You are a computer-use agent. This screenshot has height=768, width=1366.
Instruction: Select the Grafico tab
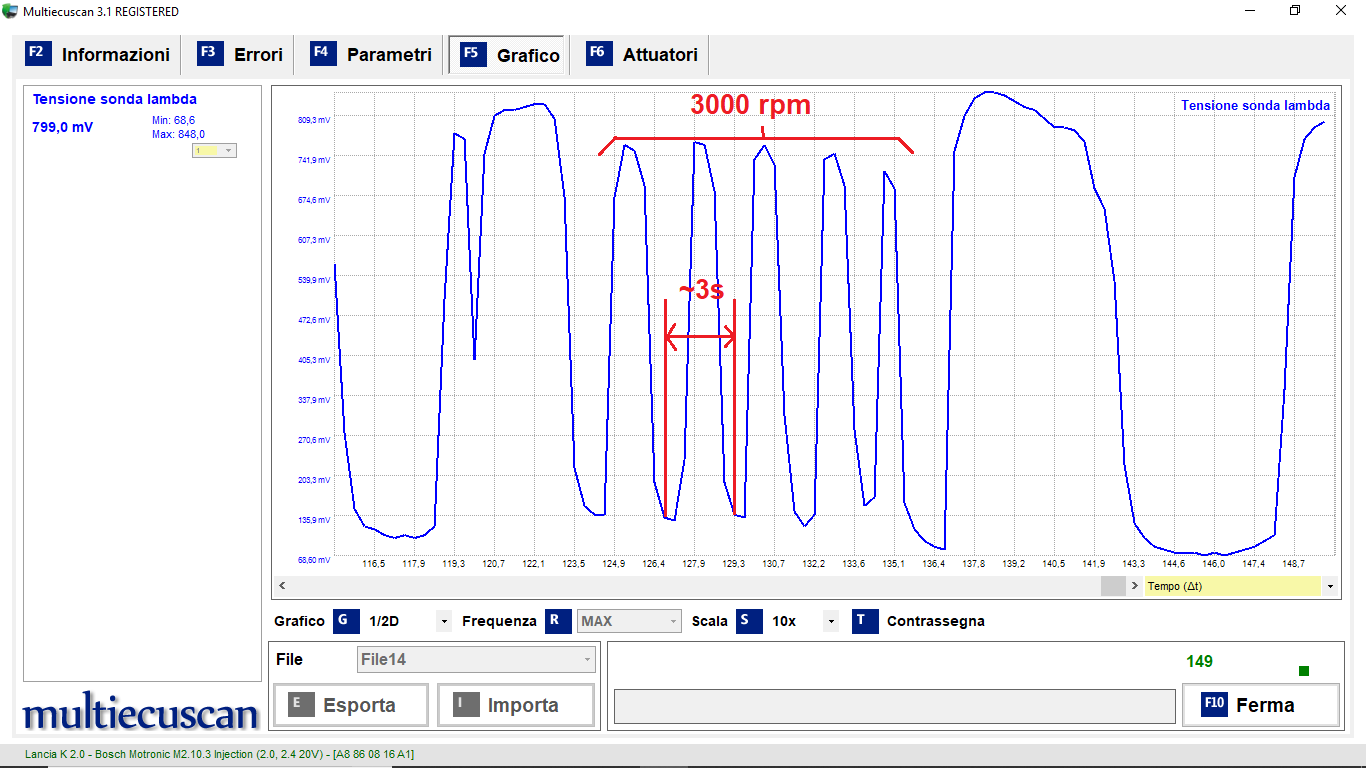point(510,56)
